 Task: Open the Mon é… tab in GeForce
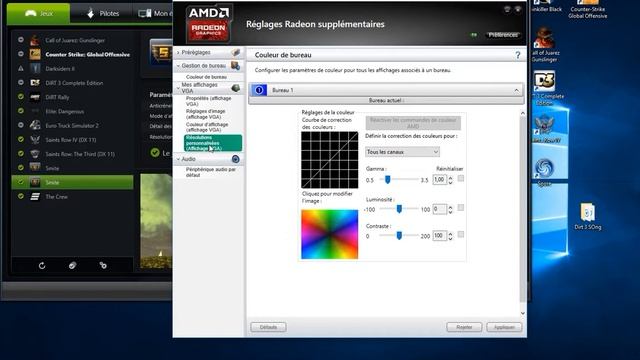point(154,13)
